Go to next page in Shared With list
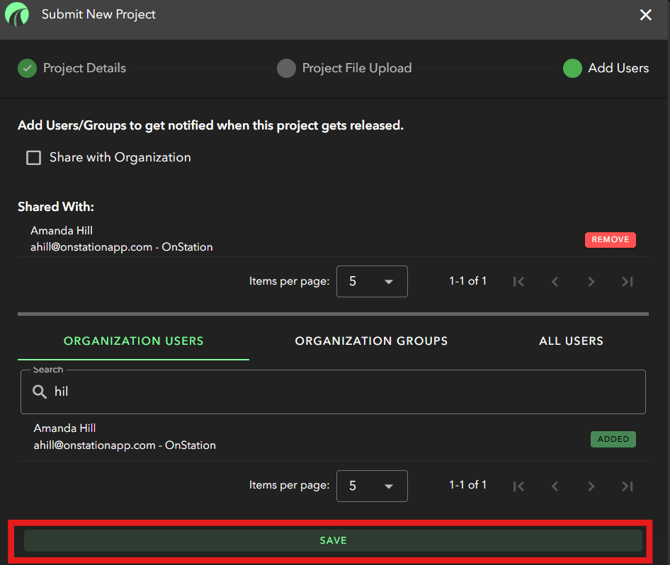Image resolution: width=670 pixels, height=565 pixels. [591, 282]
